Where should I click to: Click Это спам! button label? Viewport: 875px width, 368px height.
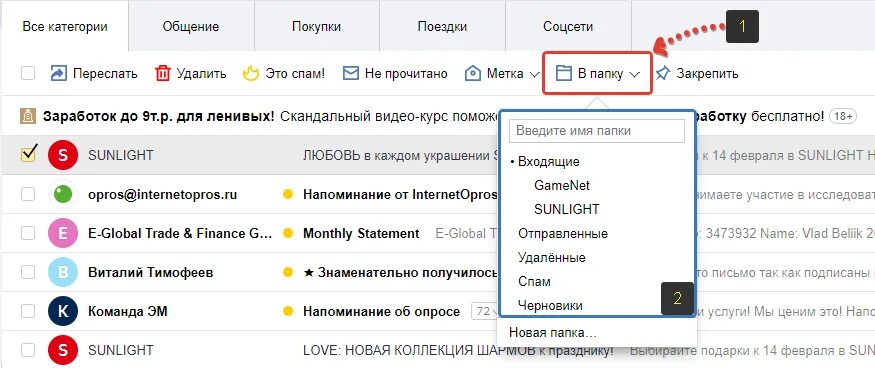point(295,73)
